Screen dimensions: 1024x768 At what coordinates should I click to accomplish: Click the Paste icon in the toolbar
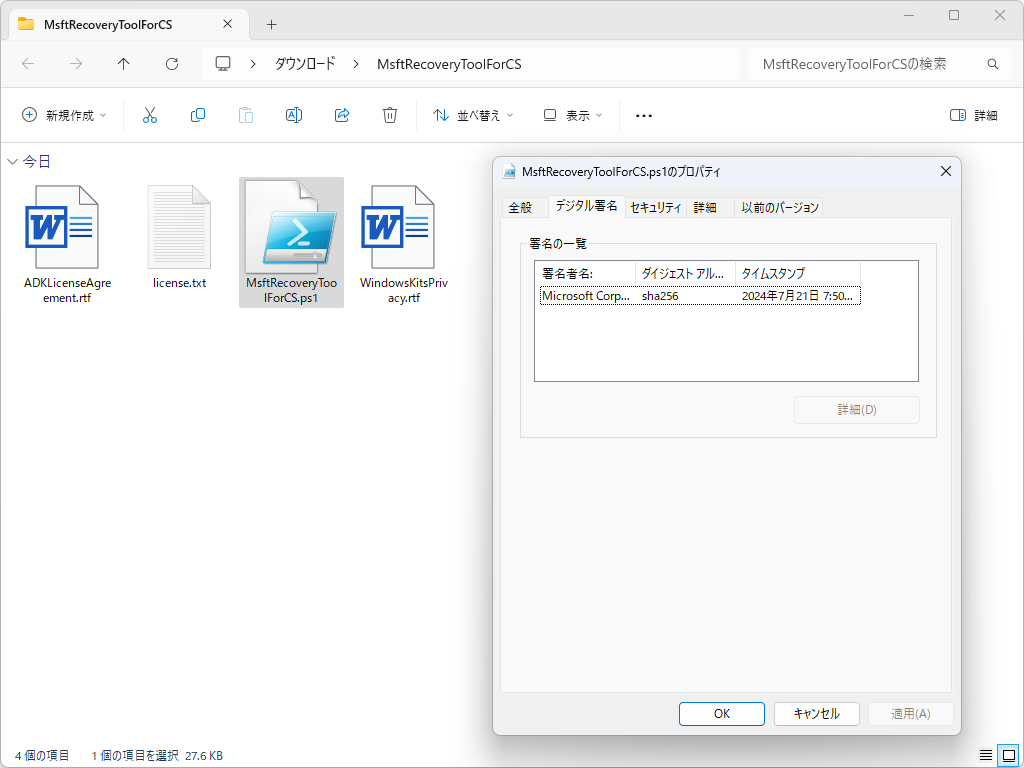(x=245, y=114)
